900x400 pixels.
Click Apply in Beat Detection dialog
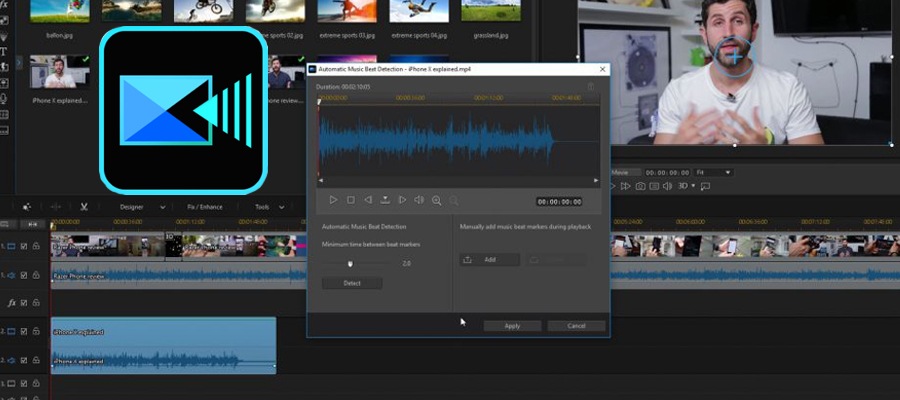click(x=512, y=326)
